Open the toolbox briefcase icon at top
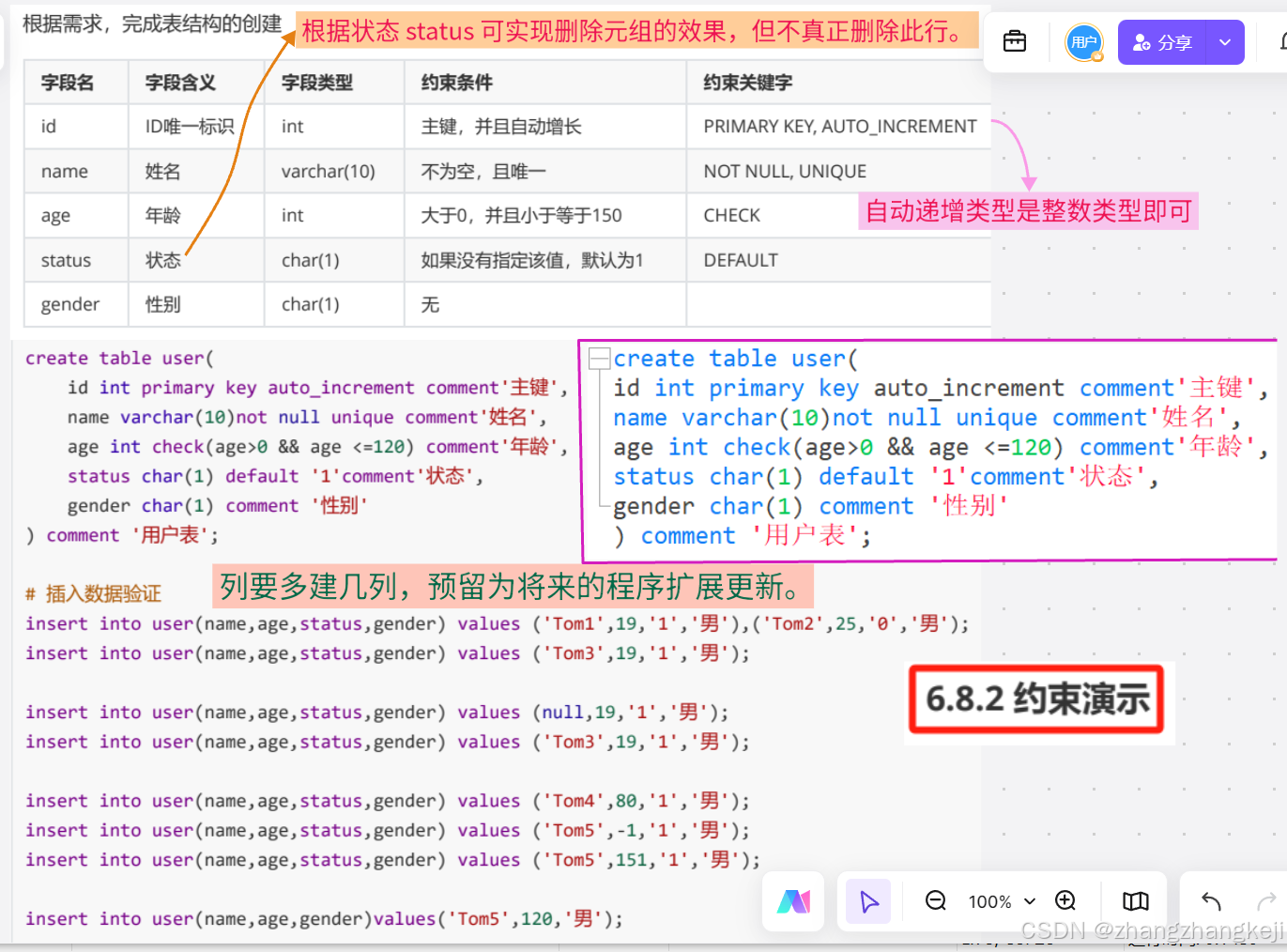 (x=1014, y=41)
